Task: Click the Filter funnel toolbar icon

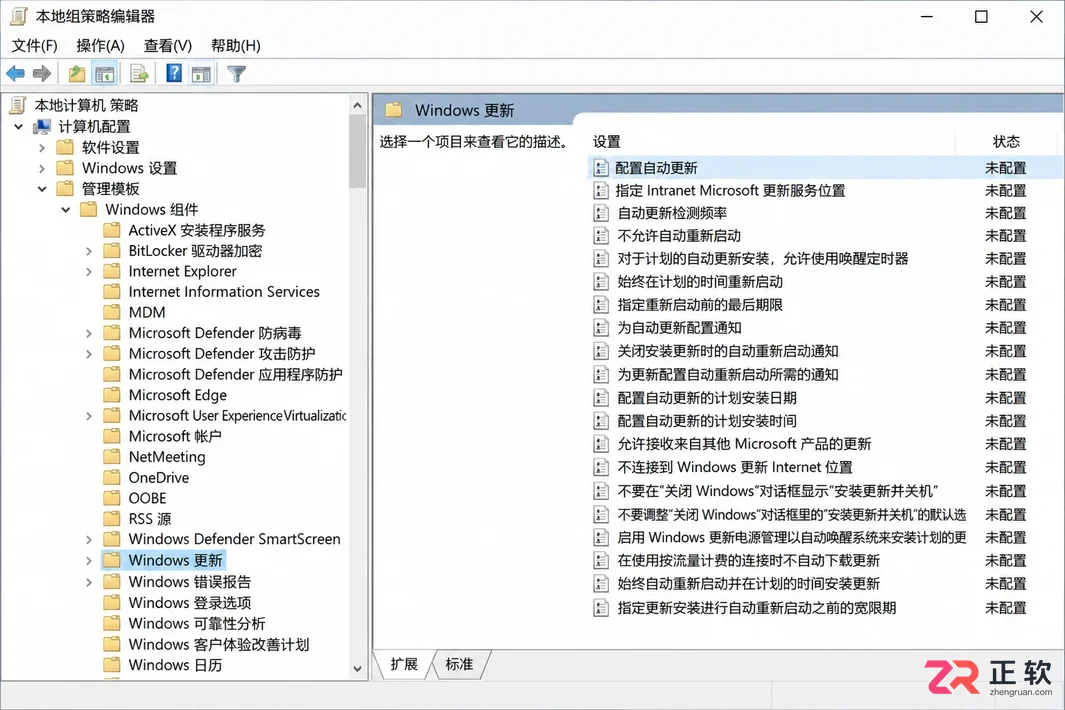Action: tap(236, 73)
